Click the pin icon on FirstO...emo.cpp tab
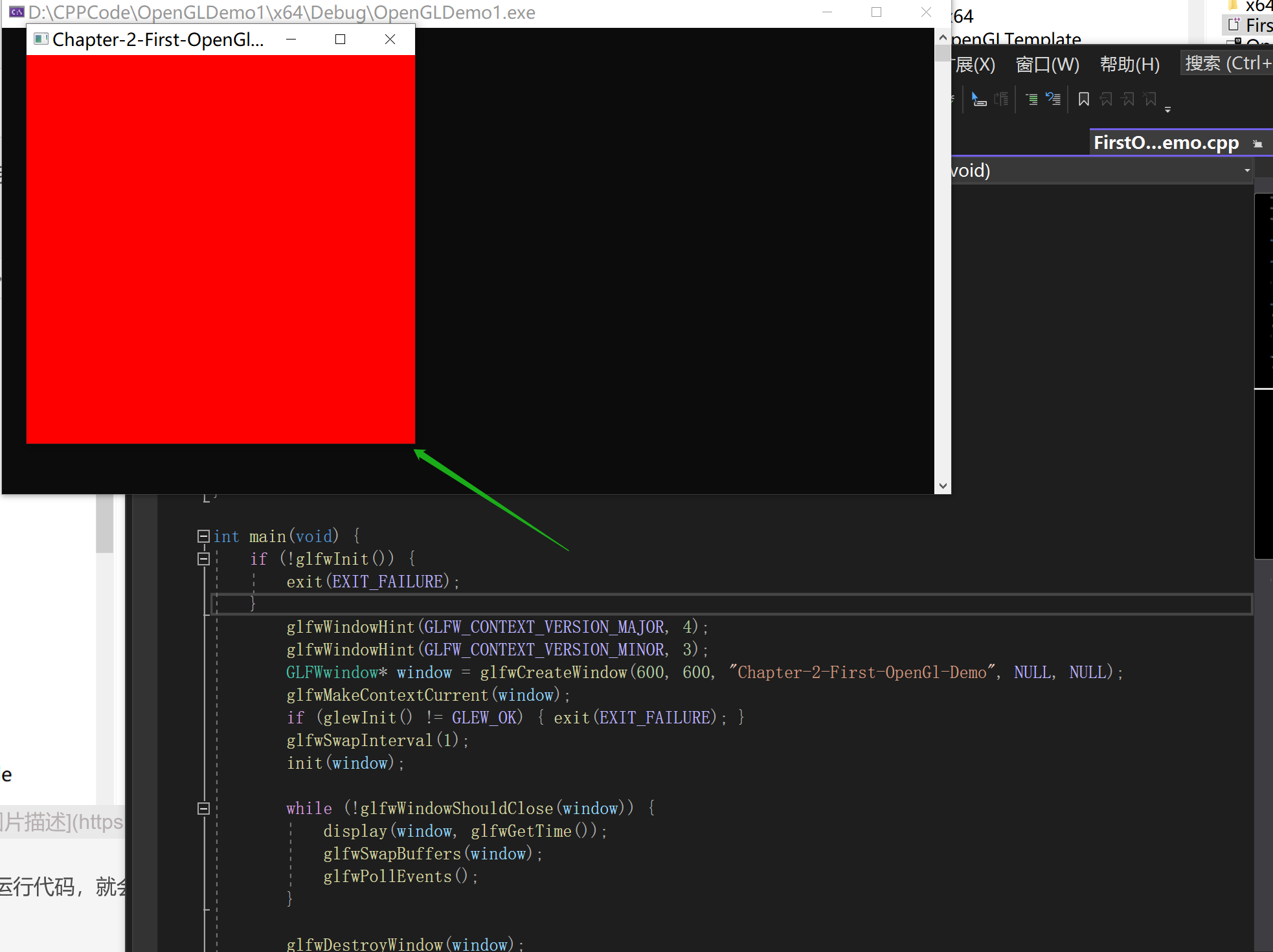1273x952 pixels. pyautogui.click(x=1257, y=144)
